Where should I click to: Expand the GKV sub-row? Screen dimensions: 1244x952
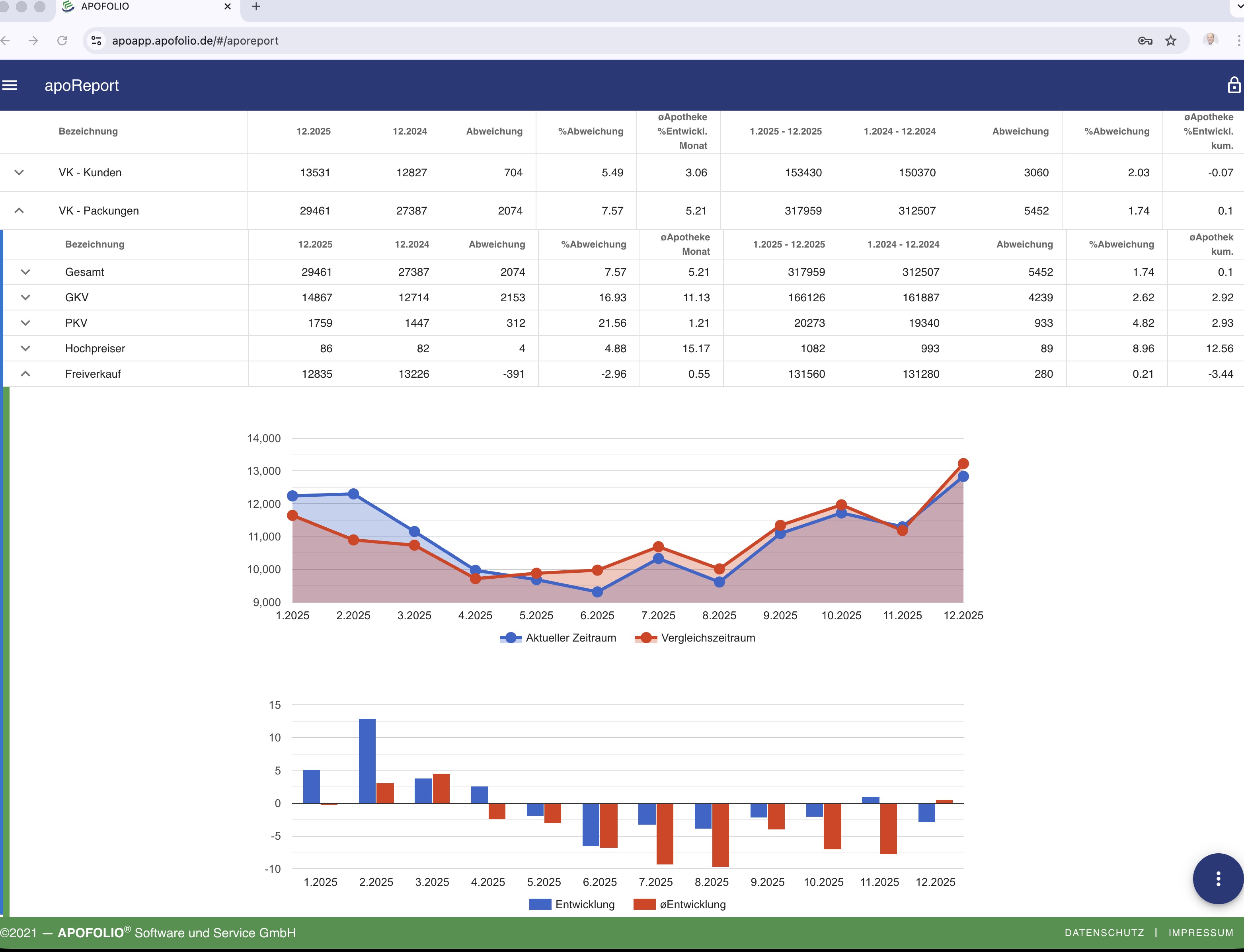(25, 298)
